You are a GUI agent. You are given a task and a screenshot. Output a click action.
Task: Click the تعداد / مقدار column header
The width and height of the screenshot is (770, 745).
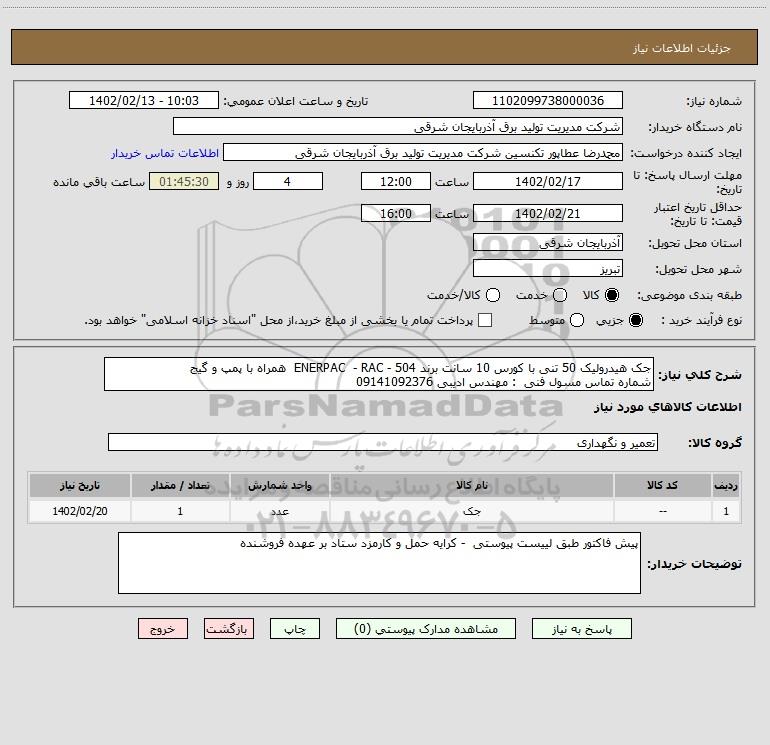tap(180, 486)
